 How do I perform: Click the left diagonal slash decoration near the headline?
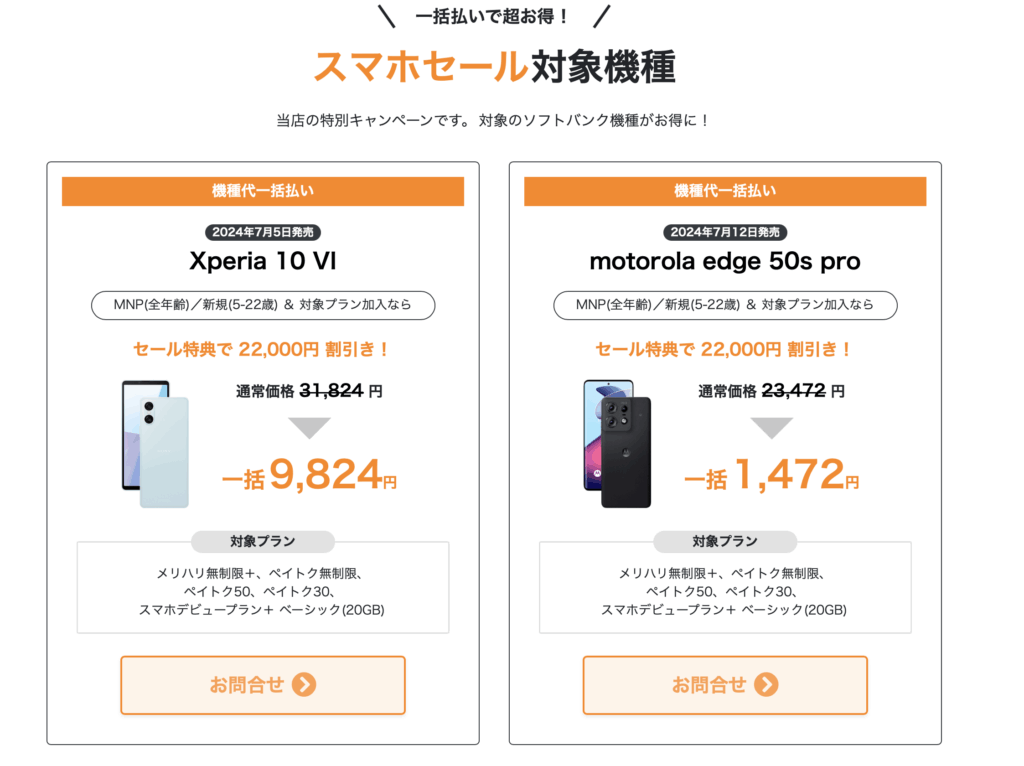pos(388,17)
